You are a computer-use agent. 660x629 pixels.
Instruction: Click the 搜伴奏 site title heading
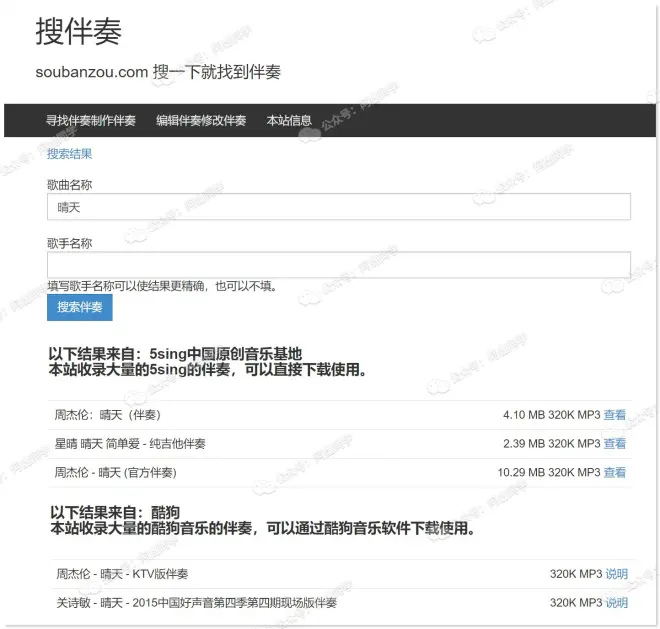click(x=78, y=32)
